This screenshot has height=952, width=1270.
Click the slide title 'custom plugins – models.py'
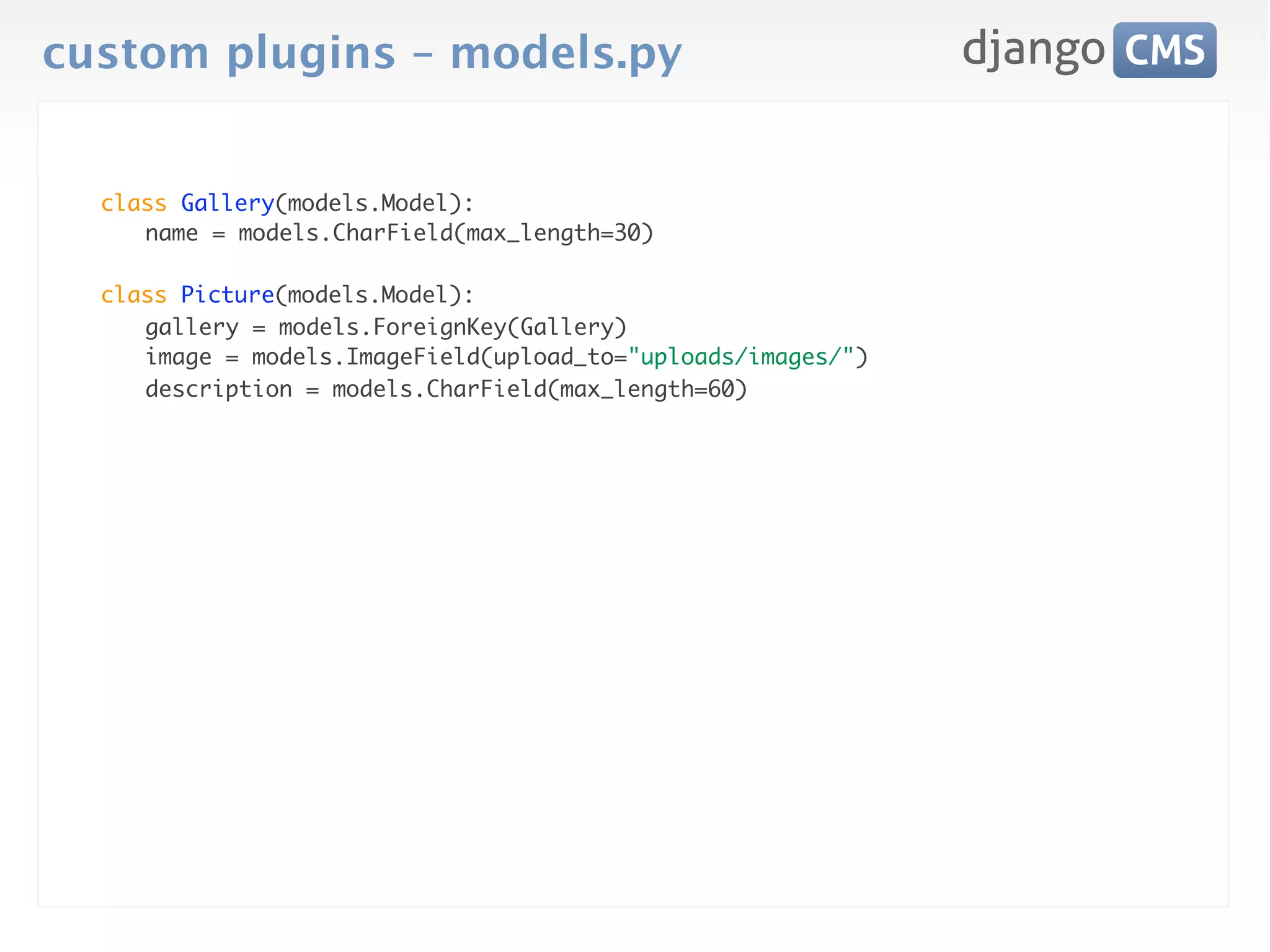tap(362, 54)
